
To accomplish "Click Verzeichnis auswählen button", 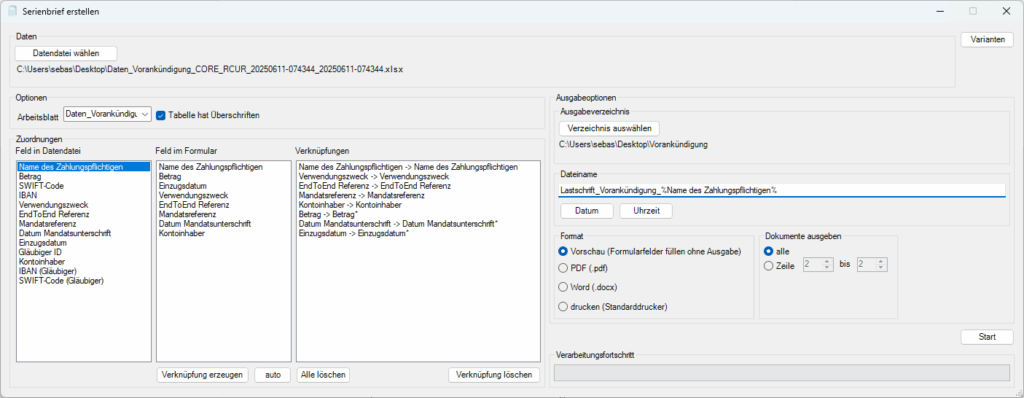I will tap(610, 128).
